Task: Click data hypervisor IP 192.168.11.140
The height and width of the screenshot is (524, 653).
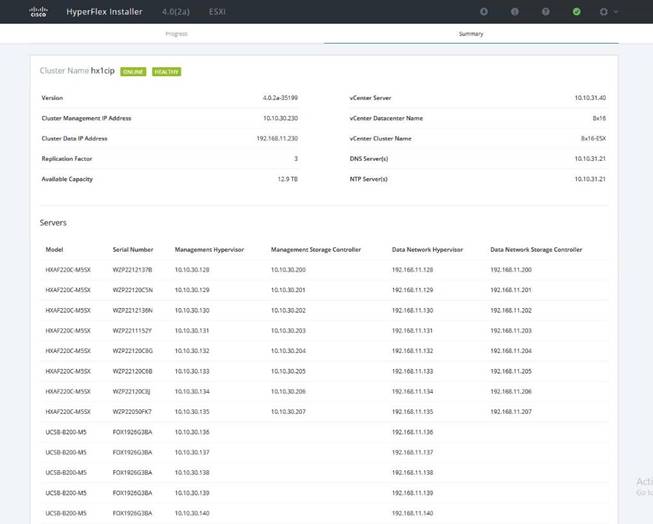Action: [x=412, y=513]
